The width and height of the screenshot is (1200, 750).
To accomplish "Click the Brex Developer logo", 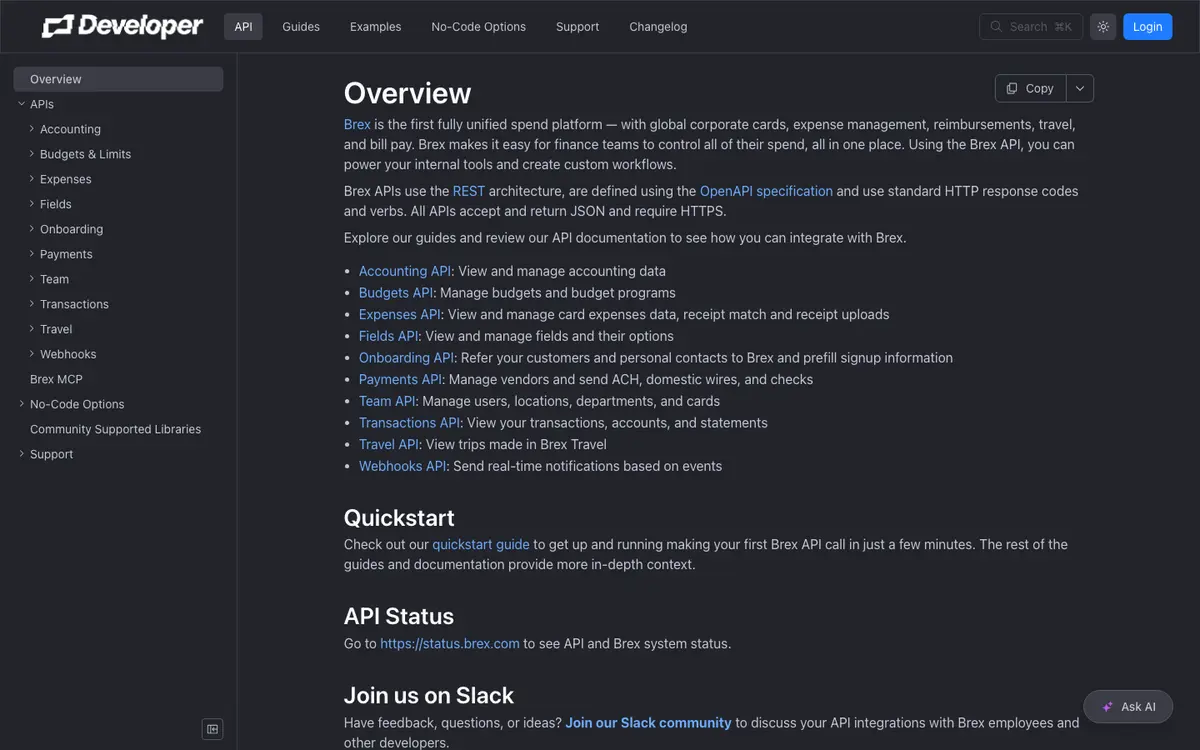I will coord(122,27).
